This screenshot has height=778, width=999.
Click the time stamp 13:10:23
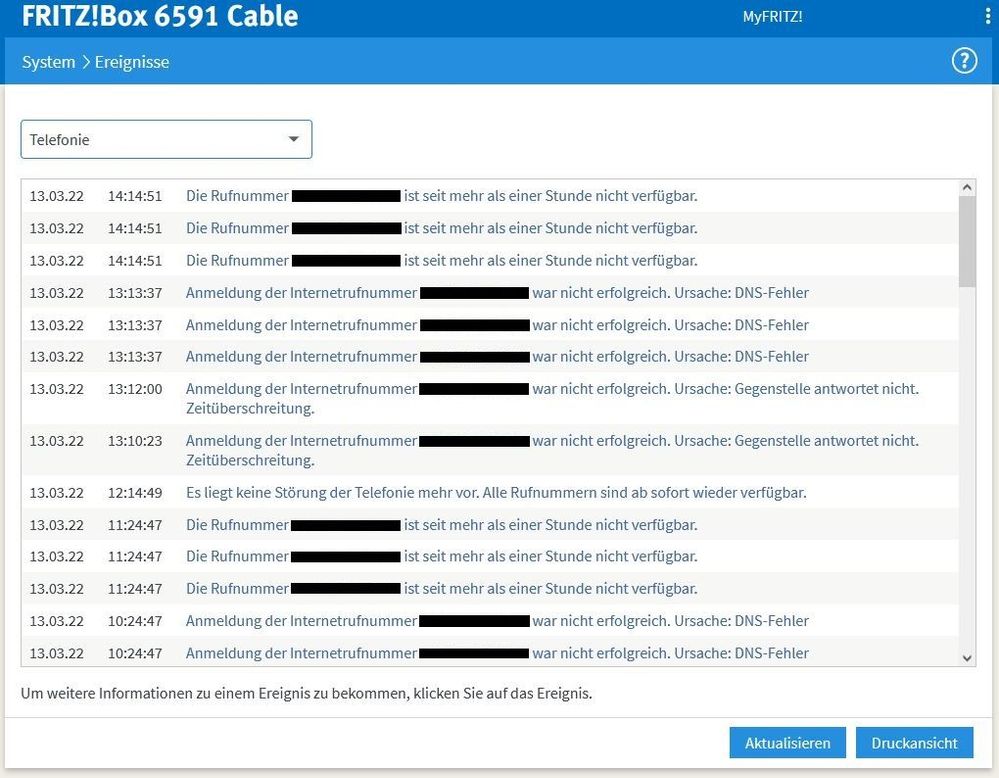(x=135, y=441)
